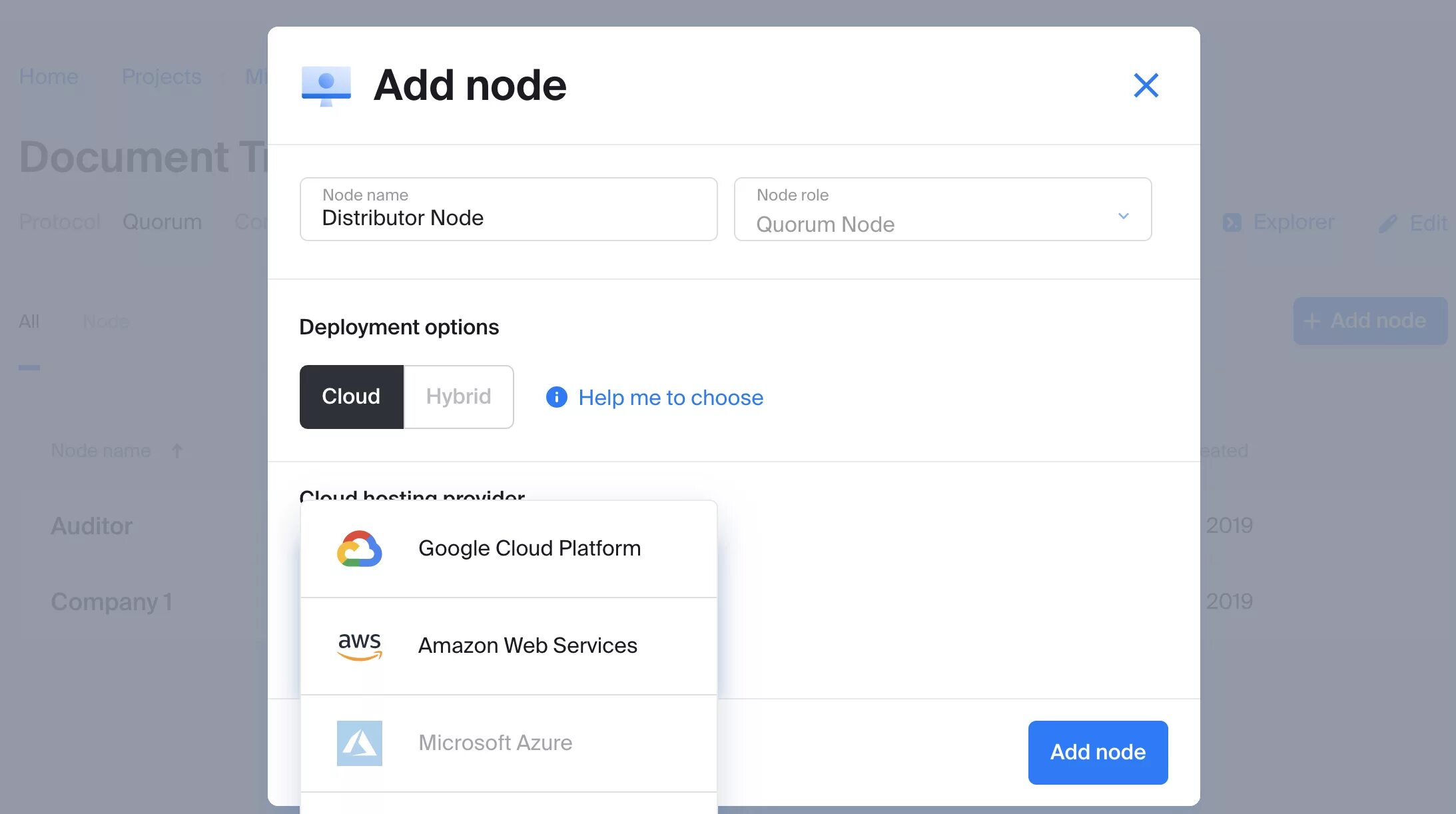Select the Cloud deployment option
This screenshot has width=1456, height=814.
(351, 397)
